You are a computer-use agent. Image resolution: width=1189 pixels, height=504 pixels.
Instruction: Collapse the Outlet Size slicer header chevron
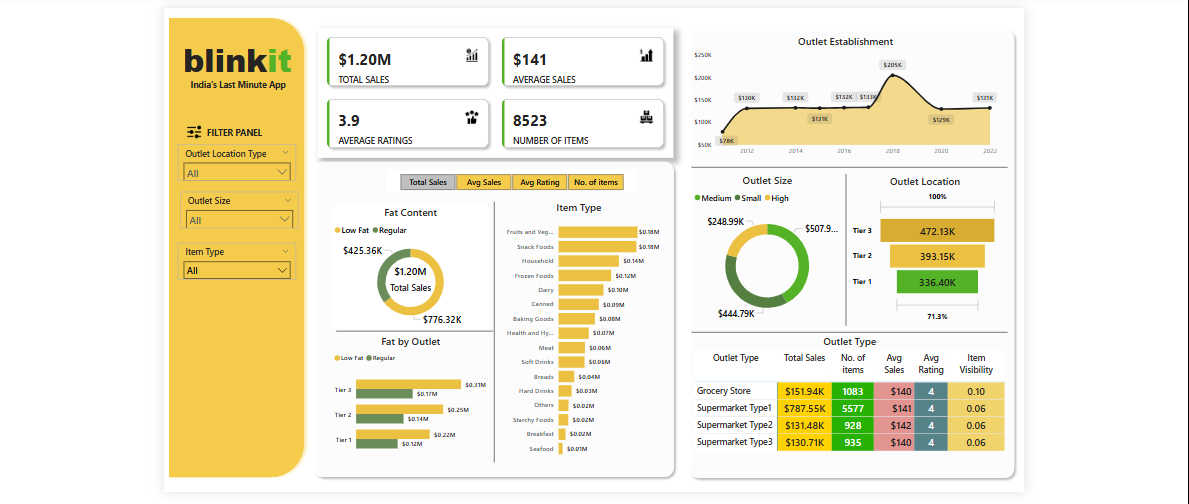285,201
